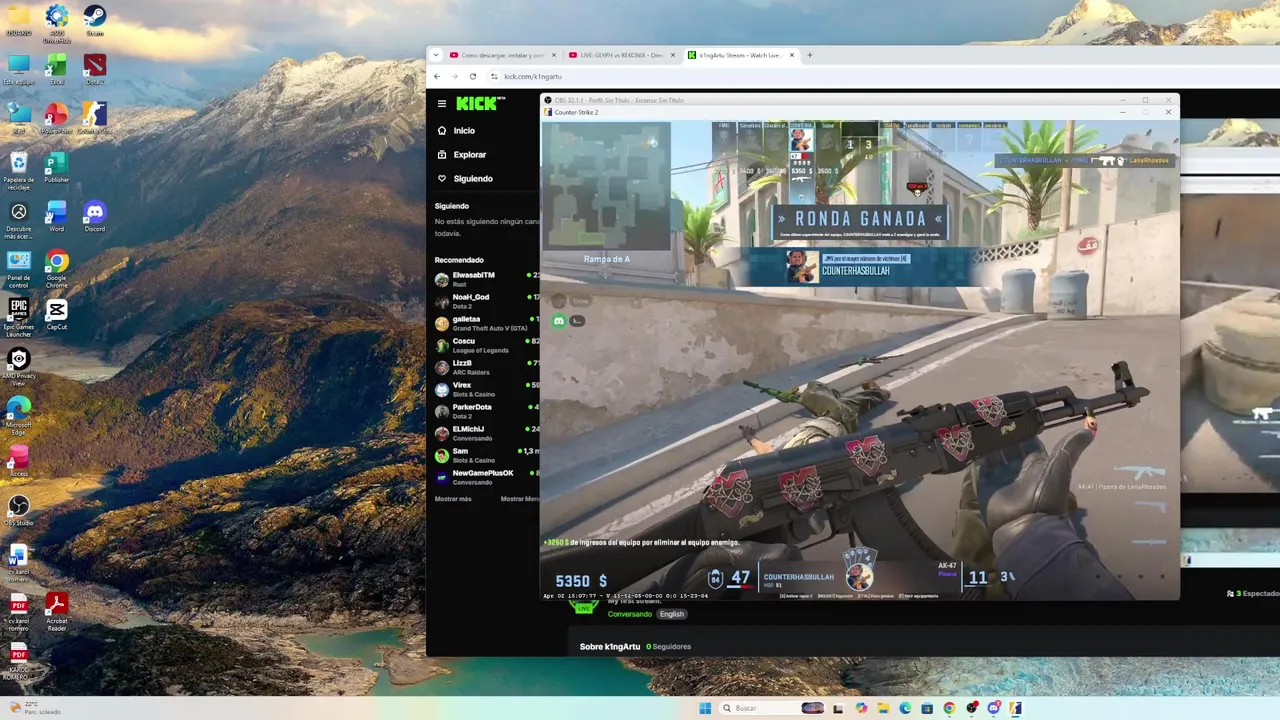Open Discord desktop shortcut
Screen dimensions: 1280x720
tap(94, 216)
